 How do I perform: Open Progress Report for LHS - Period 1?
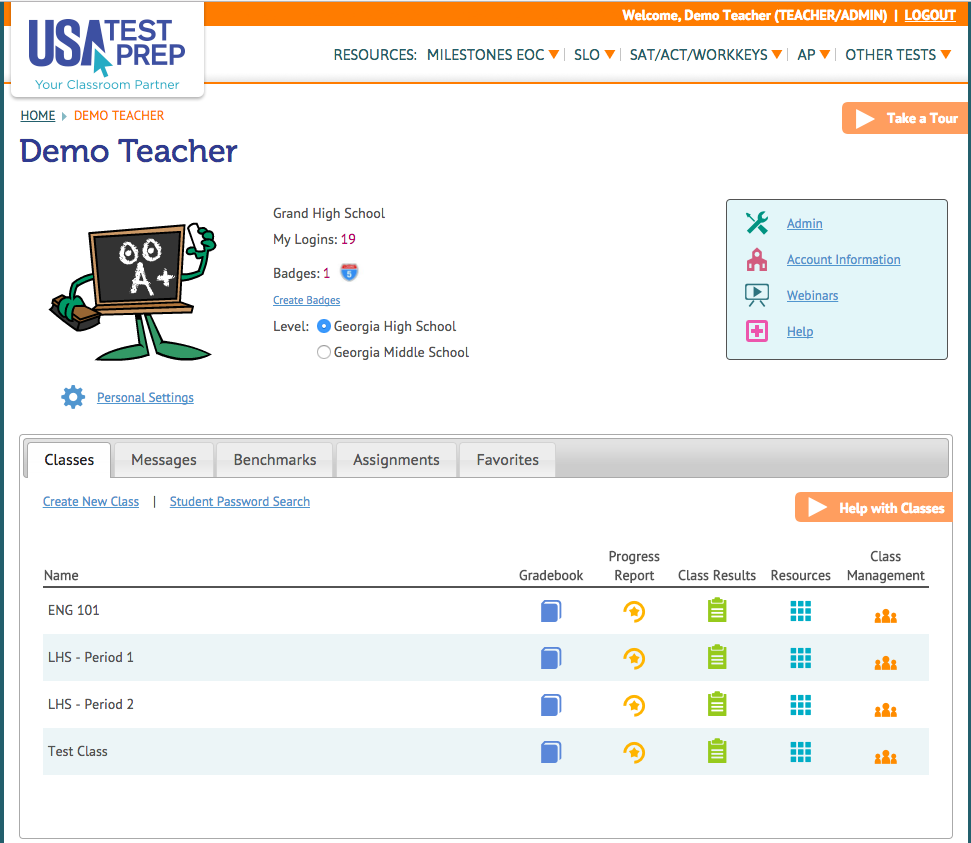tap(634, 658)
